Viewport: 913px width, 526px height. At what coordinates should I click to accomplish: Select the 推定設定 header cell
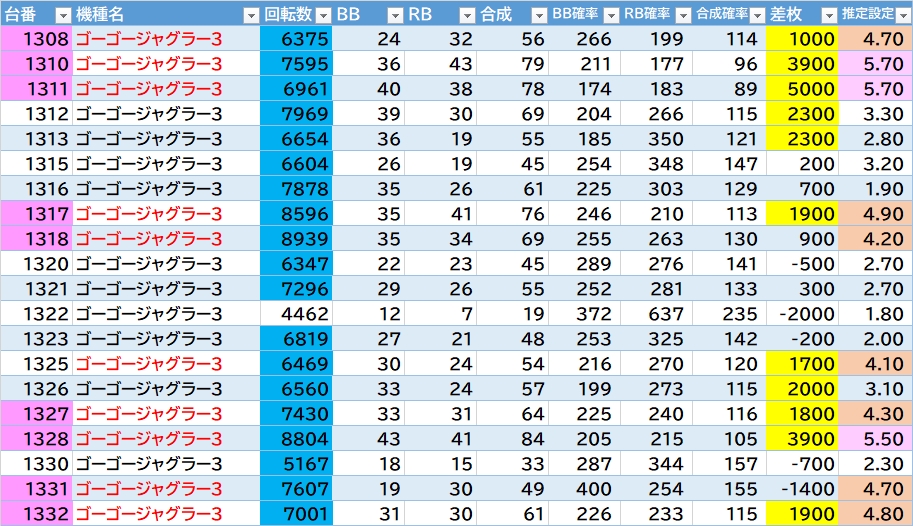[x=875, y=13]
